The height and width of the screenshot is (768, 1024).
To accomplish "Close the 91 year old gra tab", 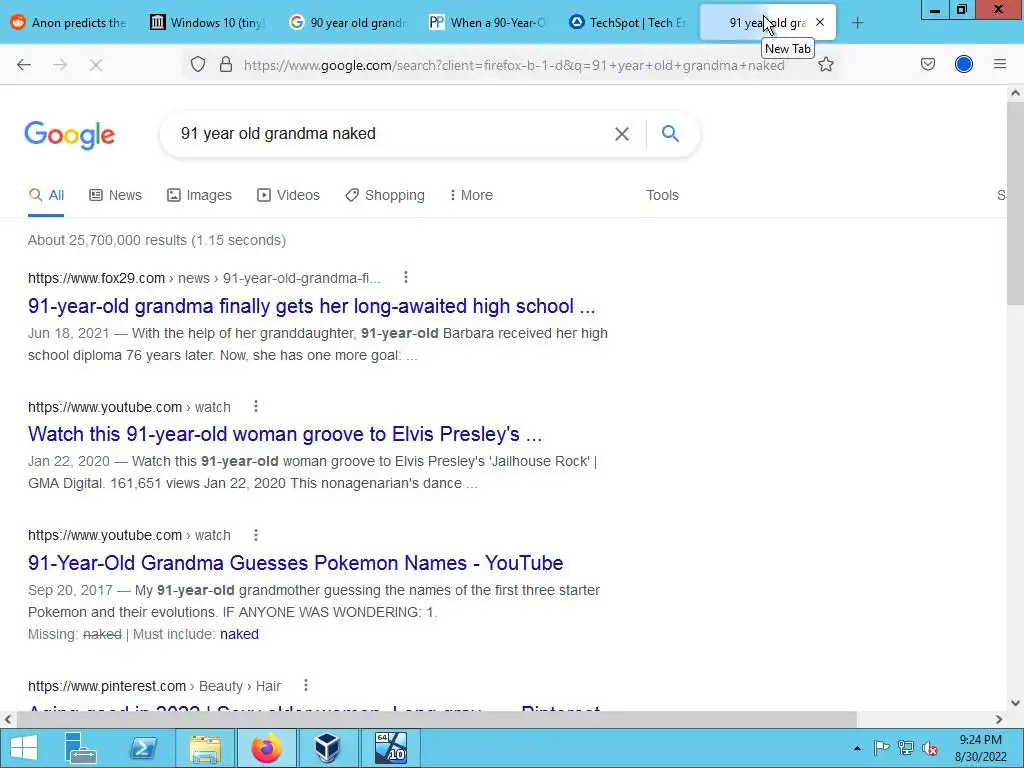I will click(820, 23).
